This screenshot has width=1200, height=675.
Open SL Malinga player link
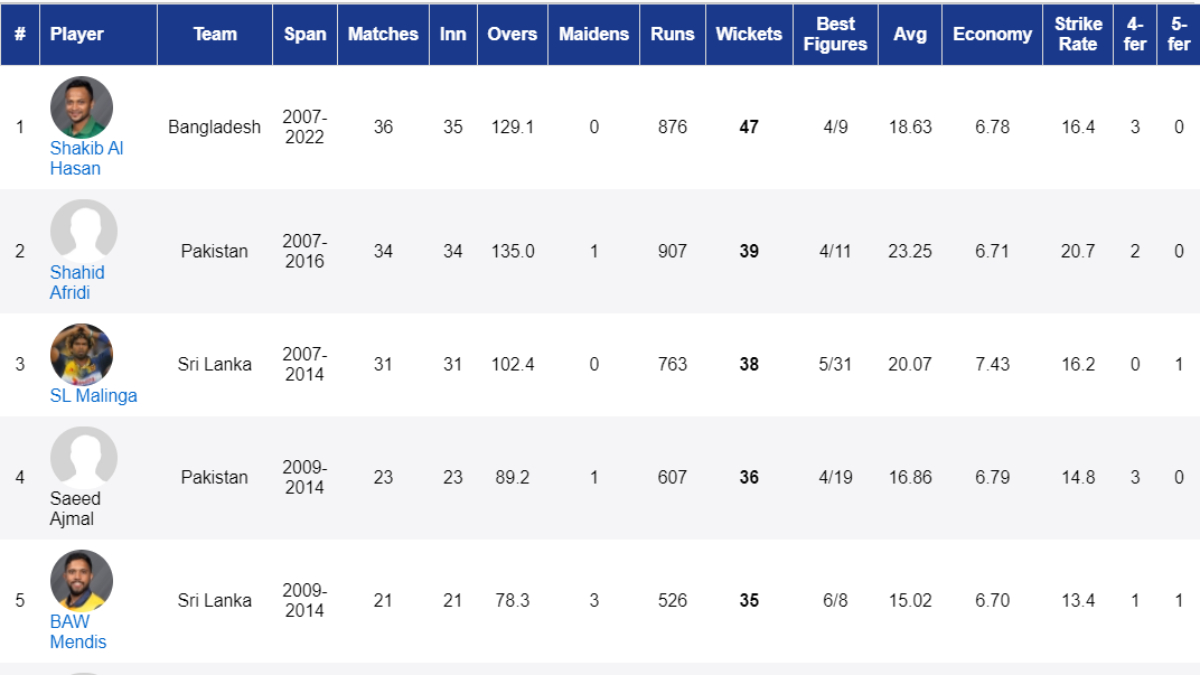(x=93, y=395)
